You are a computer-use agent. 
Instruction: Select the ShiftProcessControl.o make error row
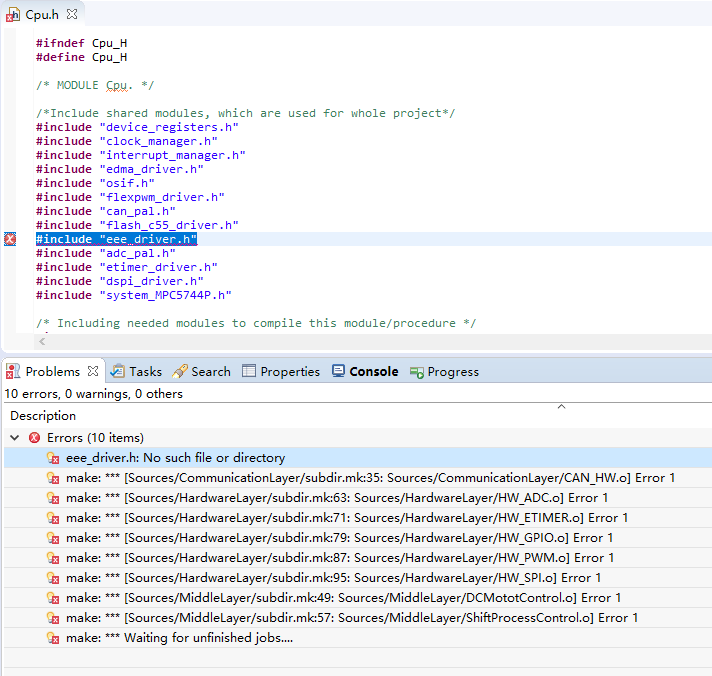358,617
